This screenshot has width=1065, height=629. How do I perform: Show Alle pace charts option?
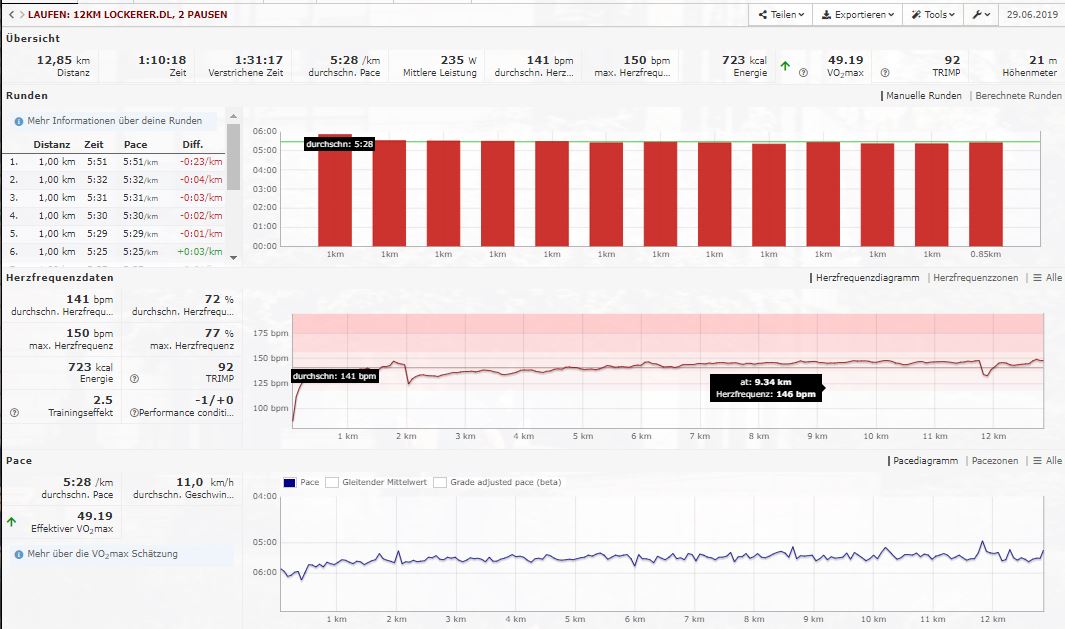coord(1047,461)
